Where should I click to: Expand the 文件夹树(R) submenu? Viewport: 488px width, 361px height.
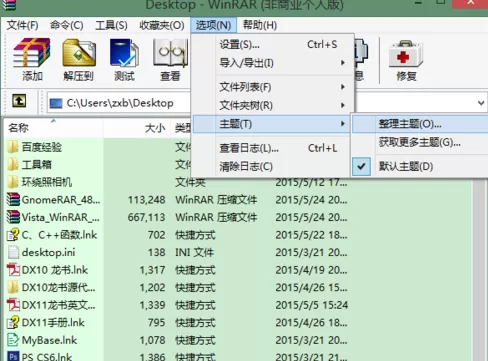coord(272,105)
